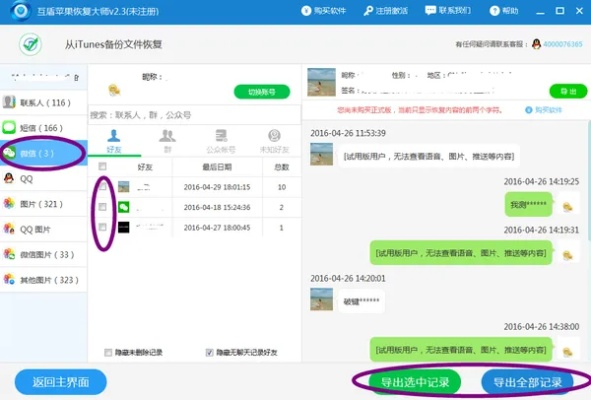Click the 破键****** received message bubble

pyautogui.click(x=361, y=301)
